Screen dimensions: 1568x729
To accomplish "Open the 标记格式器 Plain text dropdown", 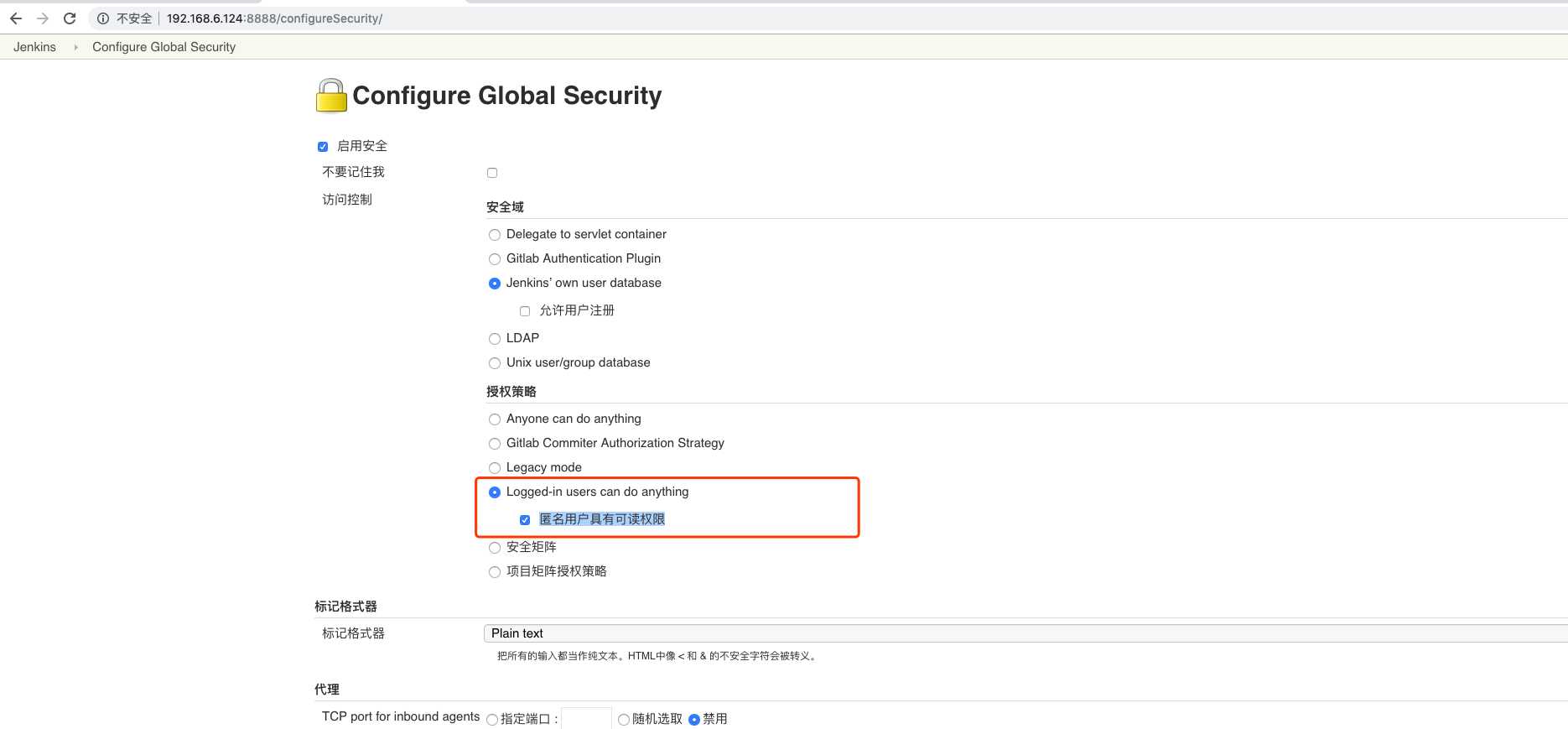I will click(1025, 633).
